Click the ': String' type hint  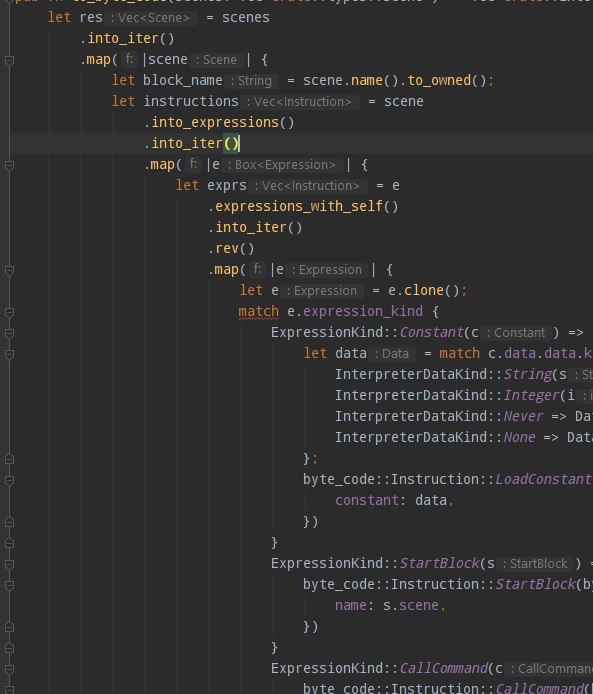pyautogui.click(x=252, y=81)
